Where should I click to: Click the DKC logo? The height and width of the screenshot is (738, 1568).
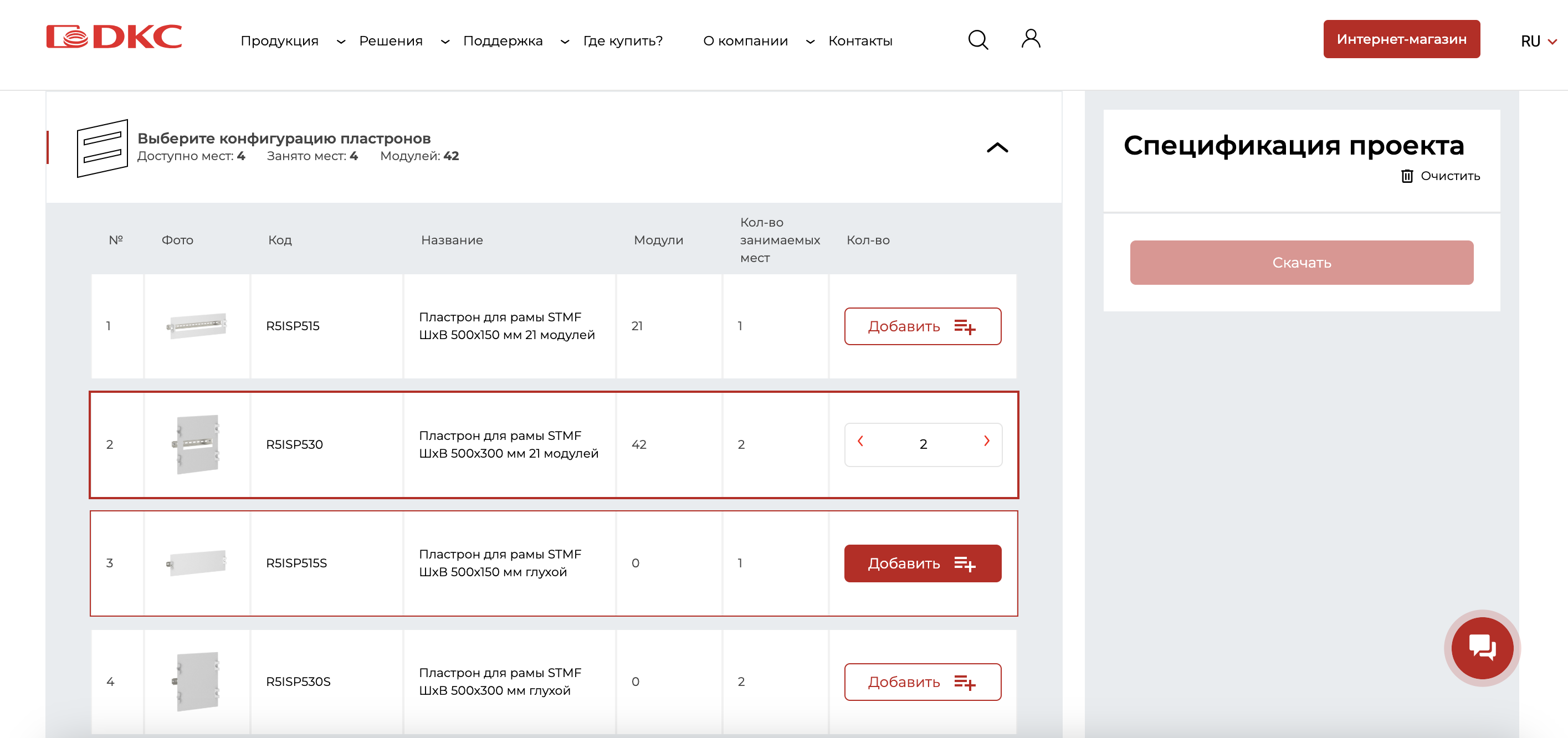[x=115, y=37]
